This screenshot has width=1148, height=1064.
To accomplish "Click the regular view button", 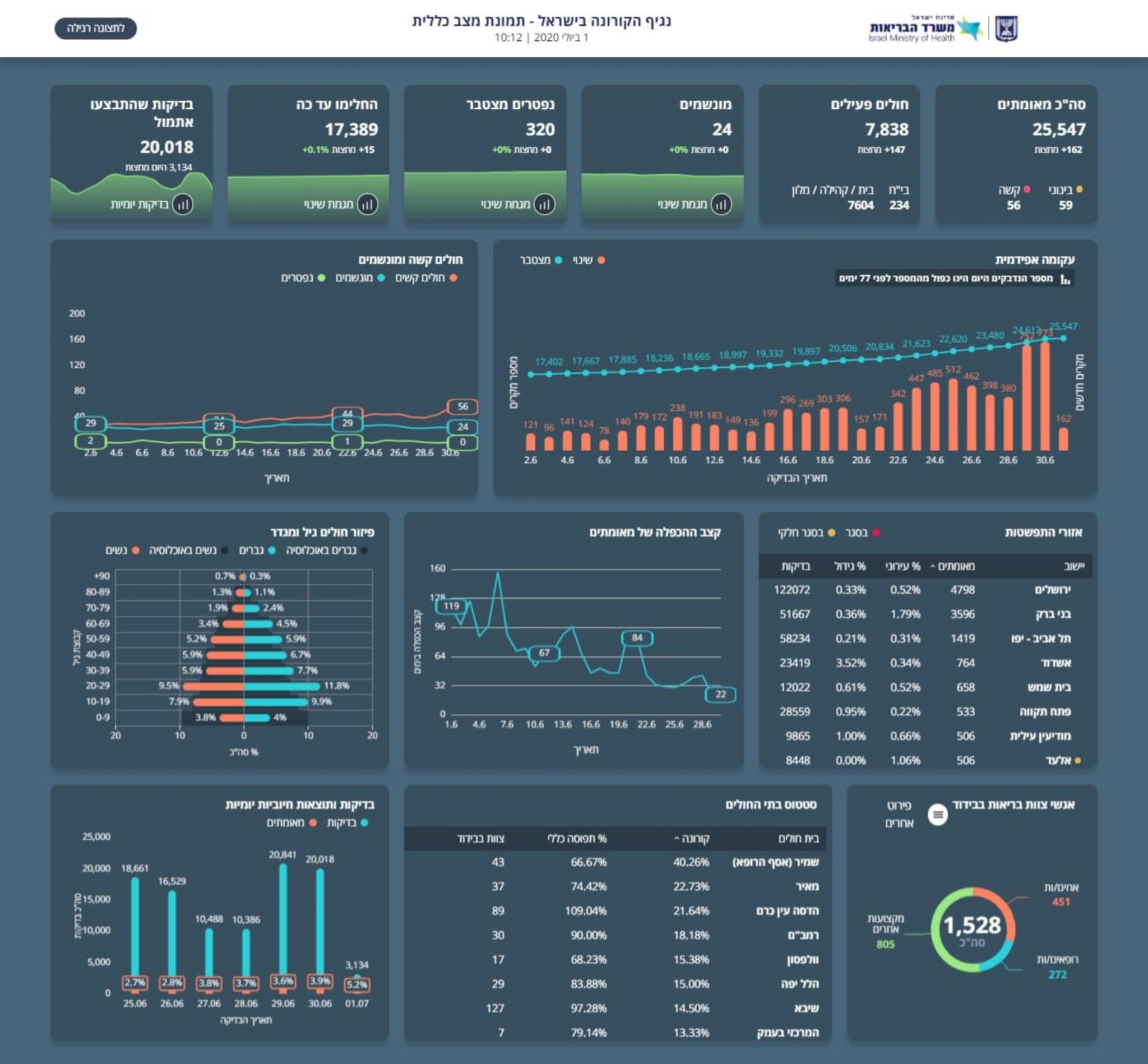I will [95, 28].
